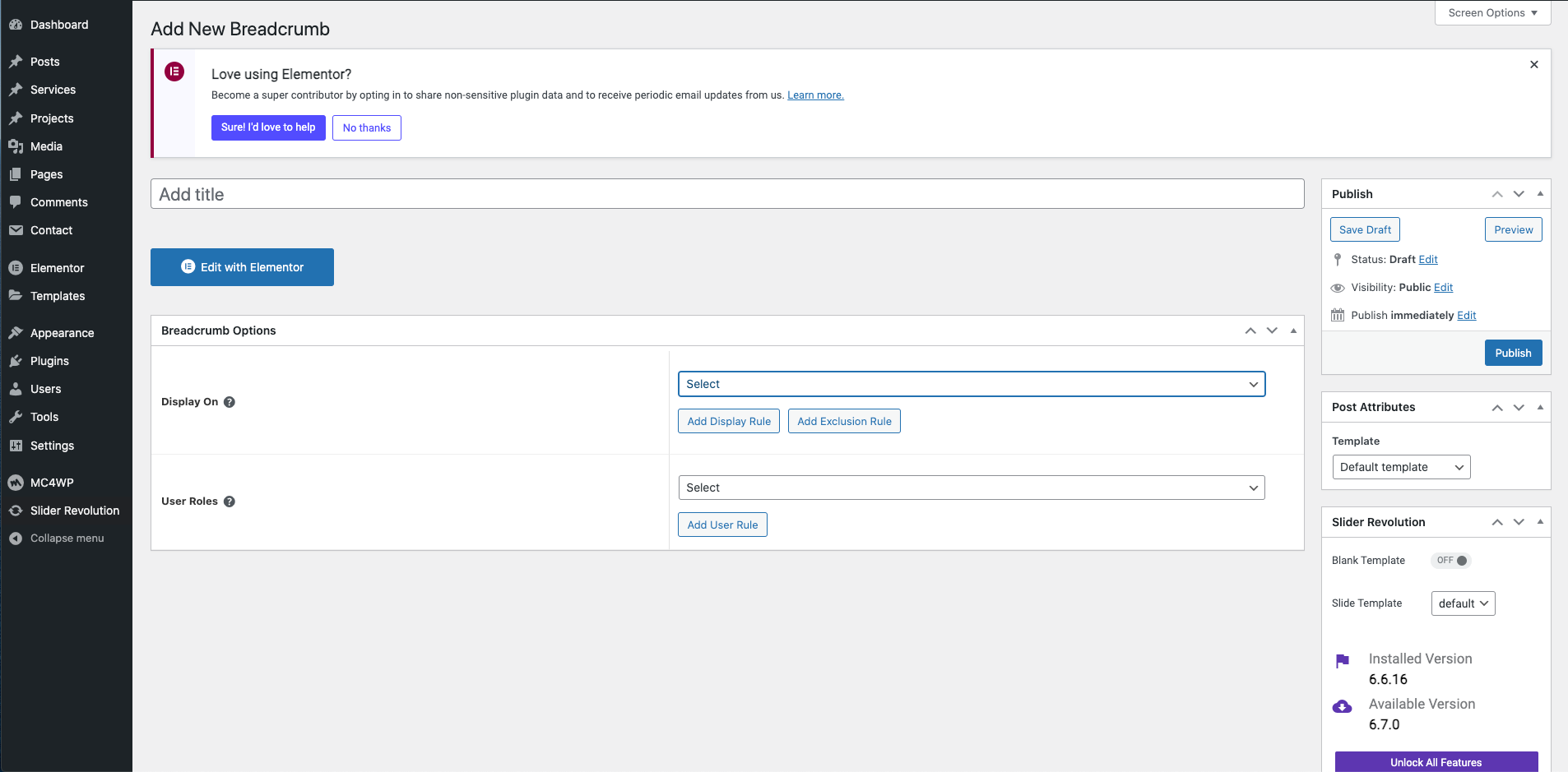
Task: Open the Default template dropdown
Action: [x=1400, y=467]
